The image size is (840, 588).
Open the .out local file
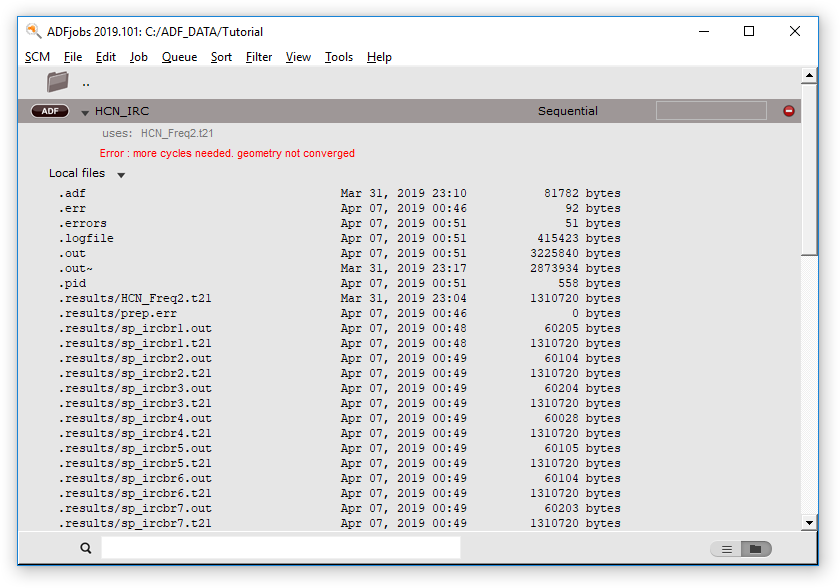72,253
